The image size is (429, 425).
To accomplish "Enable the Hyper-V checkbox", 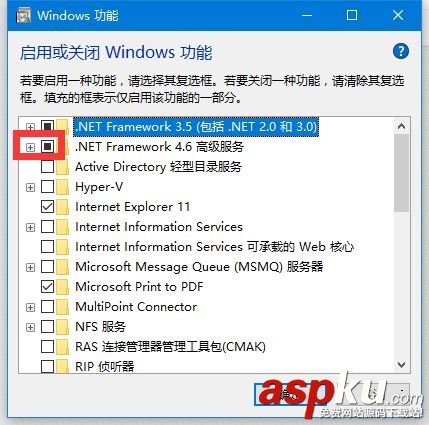I will tap(47, 187).
